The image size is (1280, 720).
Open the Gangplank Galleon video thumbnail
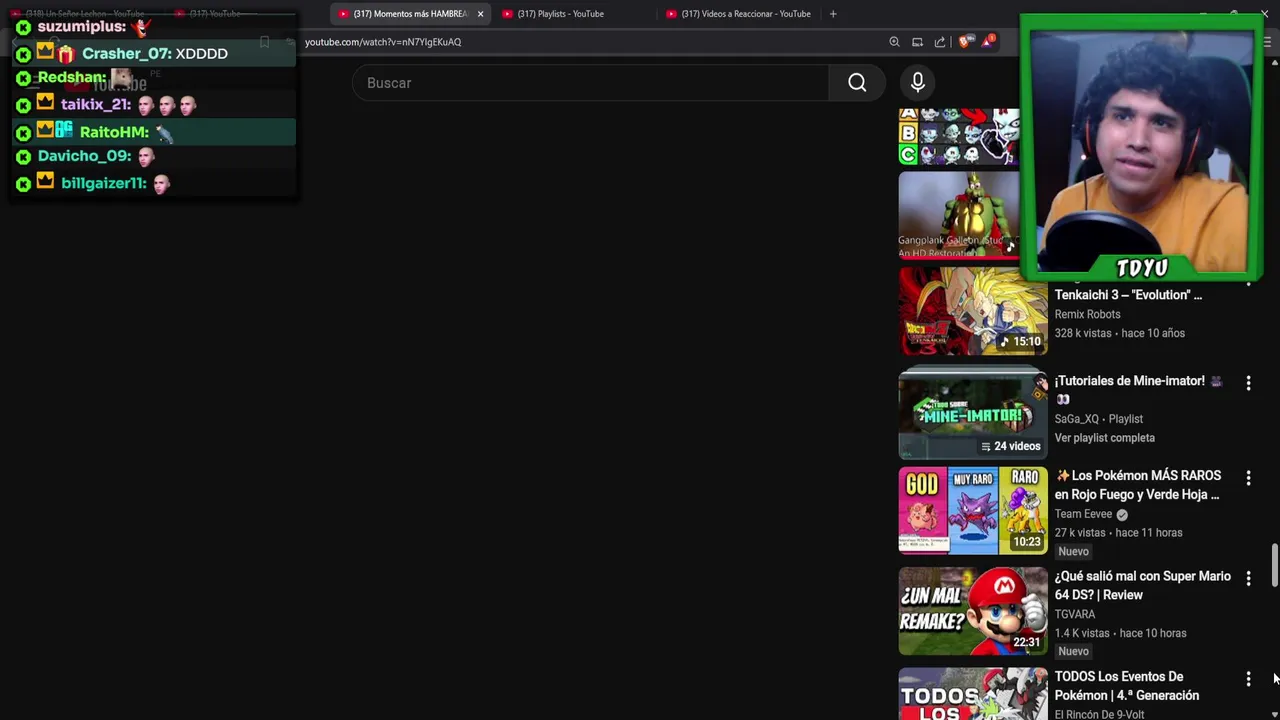pos(958,215)
